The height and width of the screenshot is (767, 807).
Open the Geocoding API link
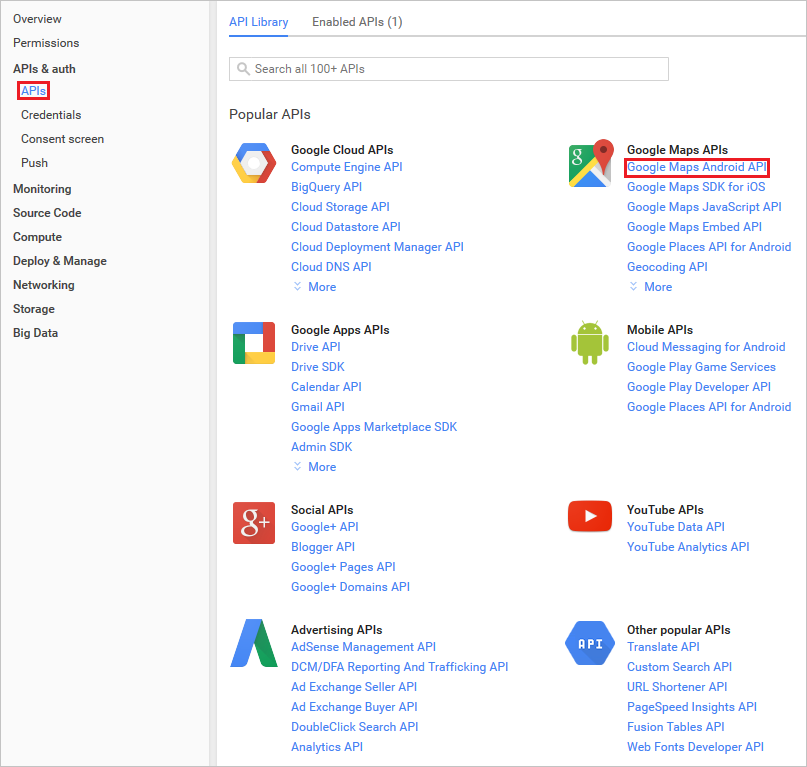tap(667, 267)
